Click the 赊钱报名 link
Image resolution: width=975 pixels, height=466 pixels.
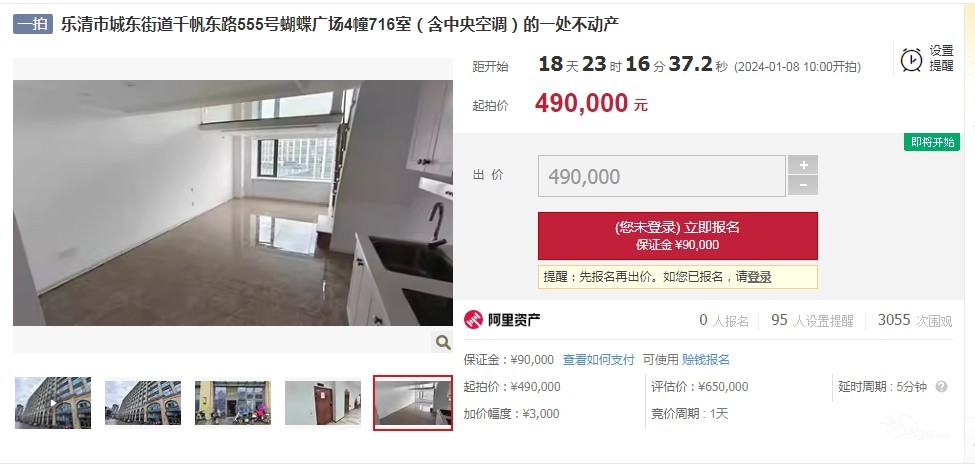[x=706, y=360]
